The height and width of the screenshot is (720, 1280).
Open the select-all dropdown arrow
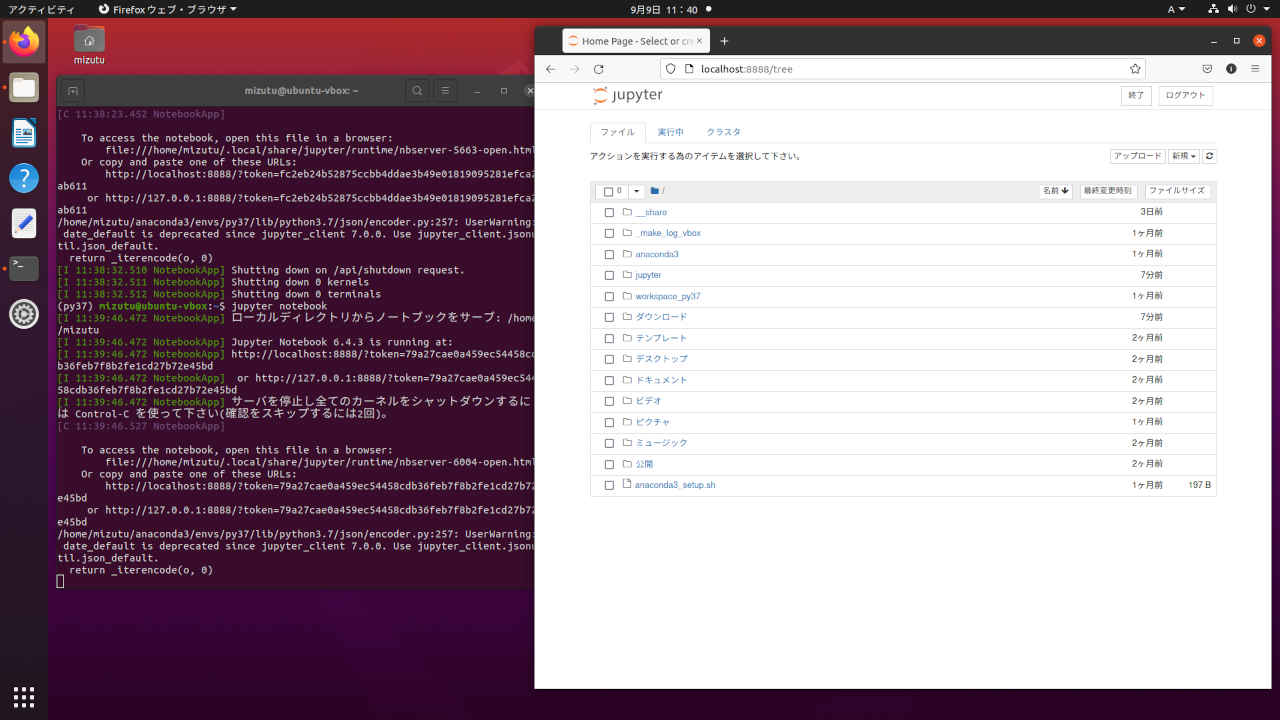(636, 191)
